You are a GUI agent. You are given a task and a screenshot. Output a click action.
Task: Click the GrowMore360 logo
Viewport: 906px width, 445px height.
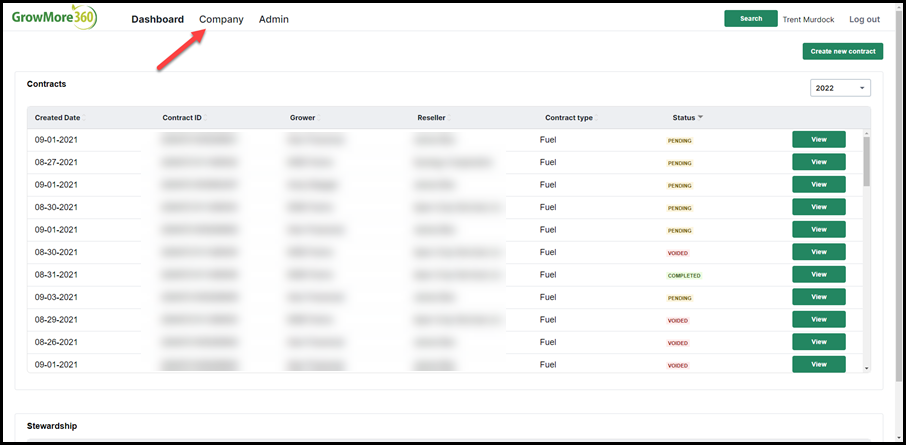pos(54,18)
